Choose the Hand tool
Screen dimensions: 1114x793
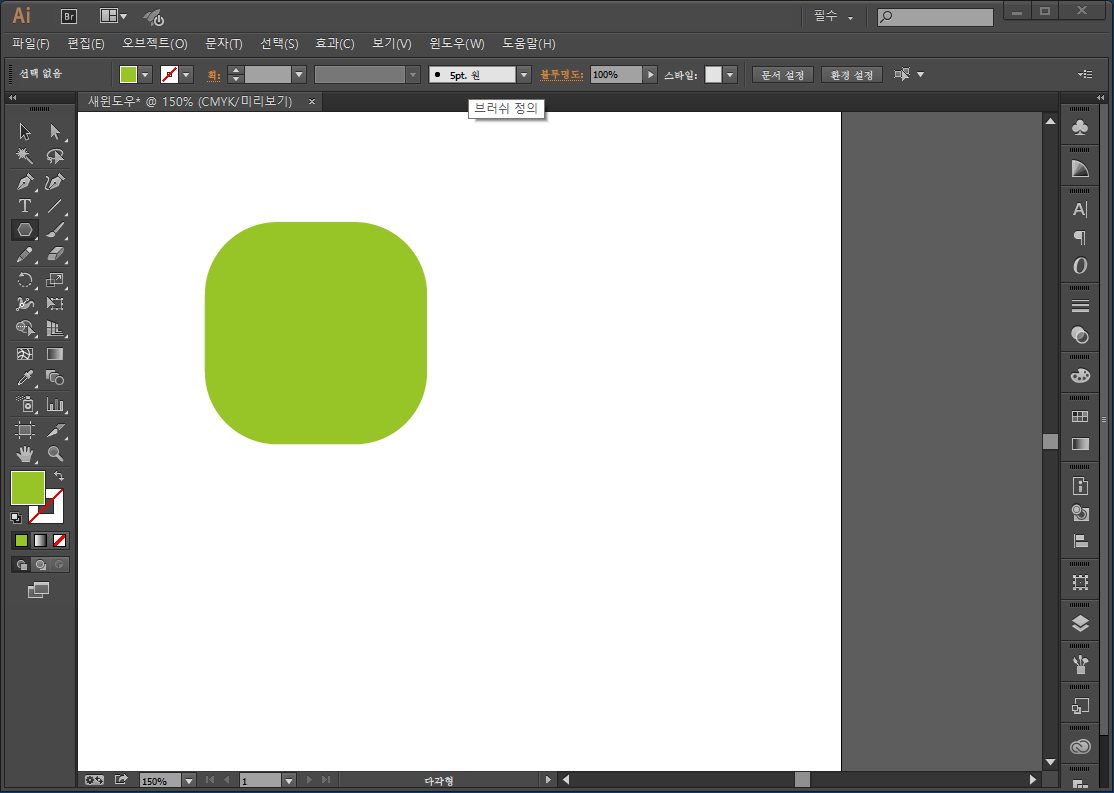pyautogui.click(x=25, y=453)
